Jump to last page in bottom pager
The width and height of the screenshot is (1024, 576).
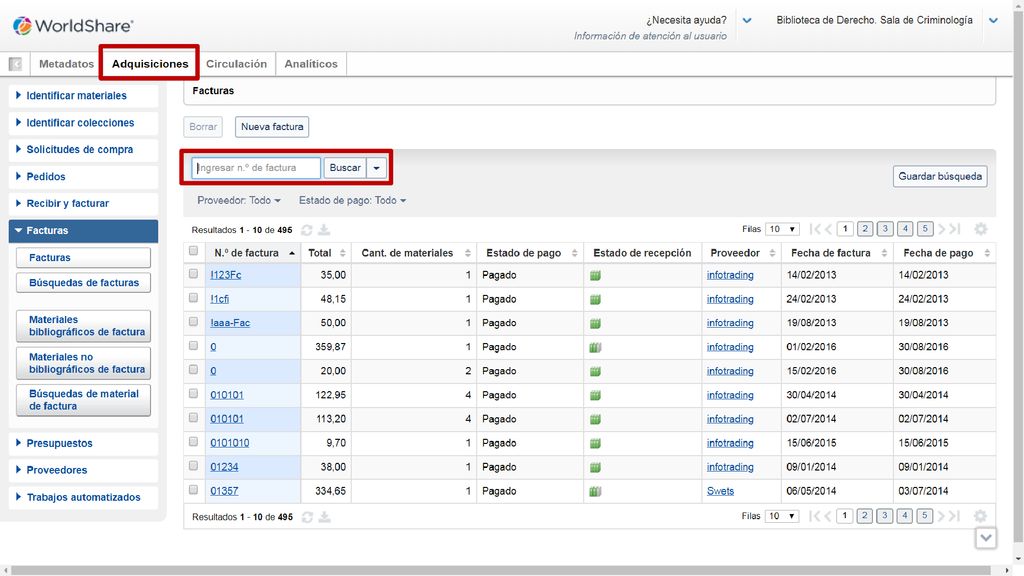click(x=955, y=516)
